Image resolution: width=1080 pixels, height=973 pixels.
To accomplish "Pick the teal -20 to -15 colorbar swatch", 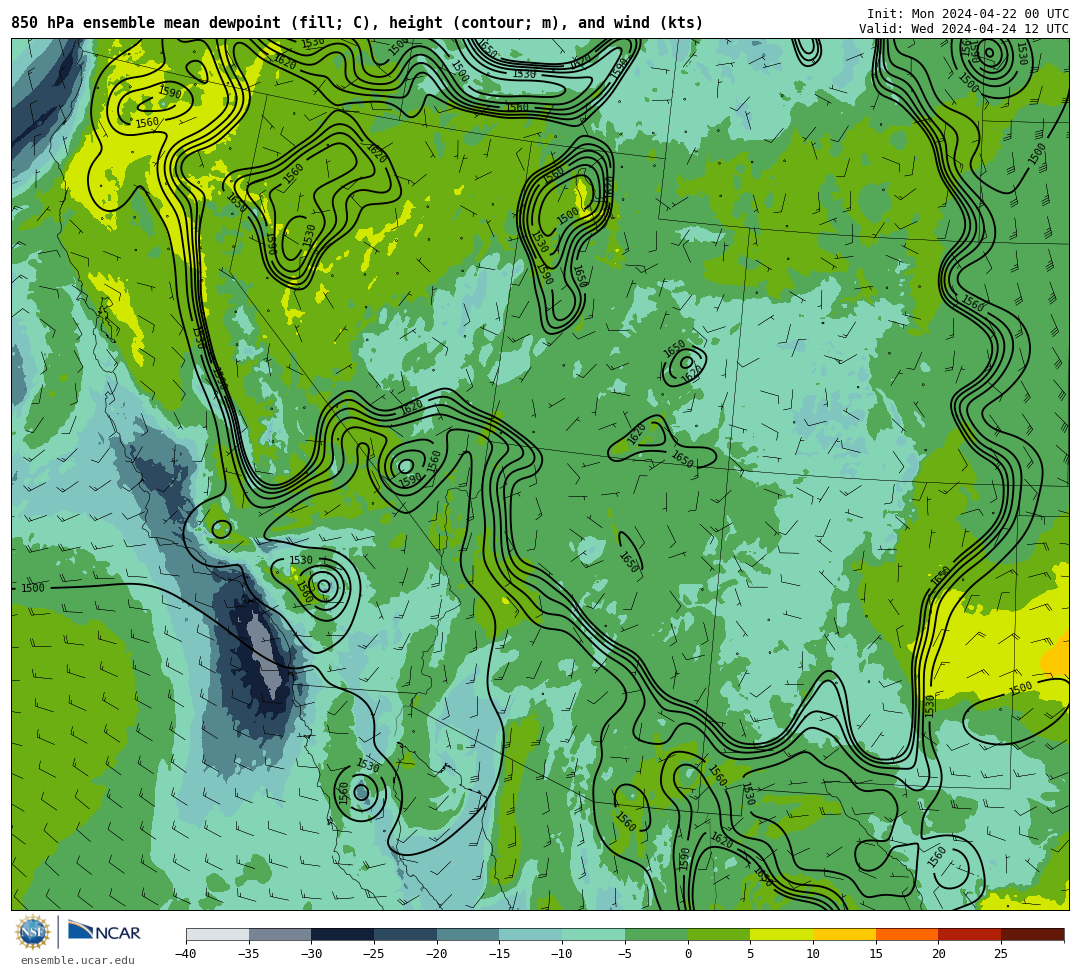I will (468, 934).
